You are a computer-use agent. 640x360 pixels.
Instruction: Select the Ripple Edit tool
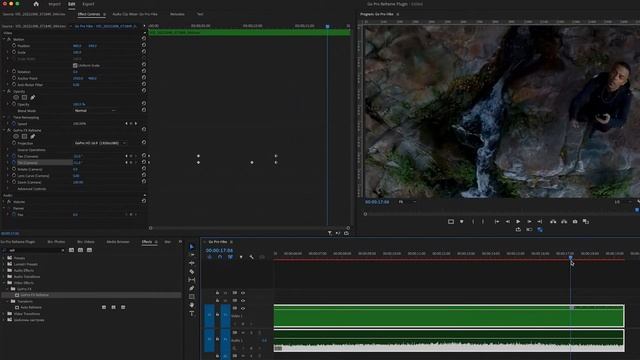tap(192, 263)
